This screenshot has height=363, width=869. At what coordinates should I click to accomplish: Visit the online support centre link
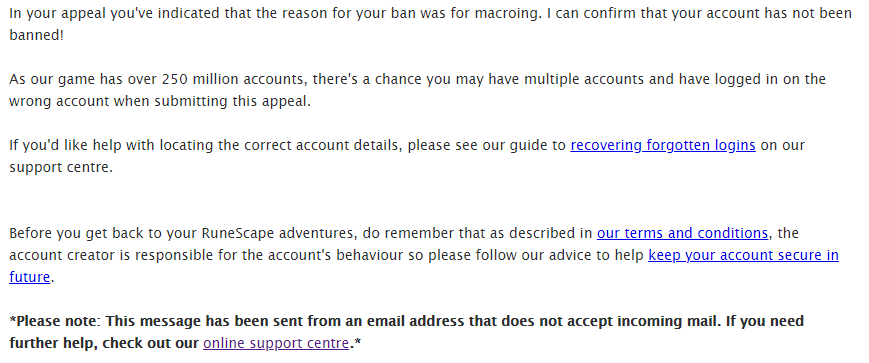tap(276, 344)
